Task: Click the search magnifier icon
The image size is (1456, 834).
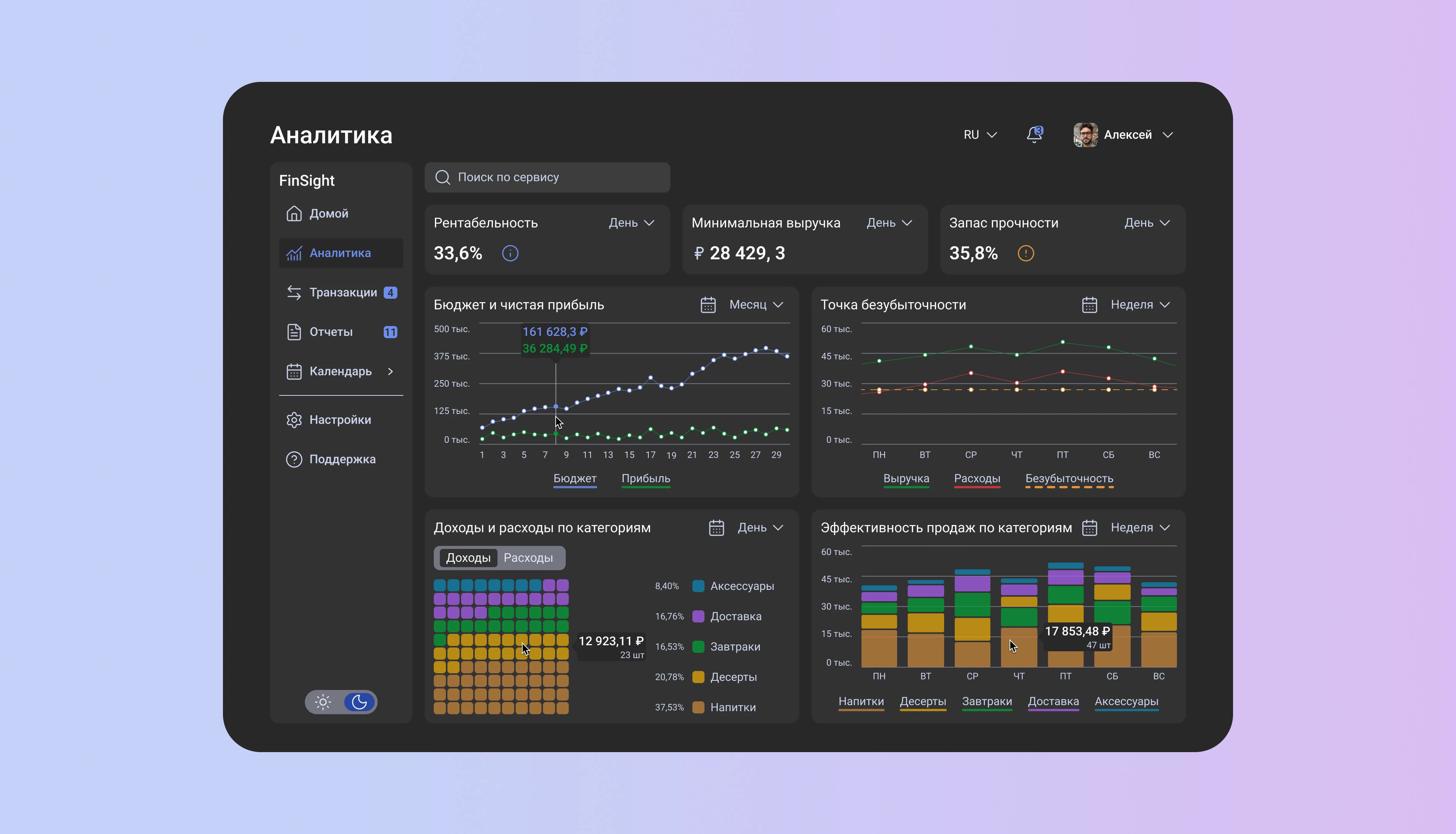Action: point(443,177)
